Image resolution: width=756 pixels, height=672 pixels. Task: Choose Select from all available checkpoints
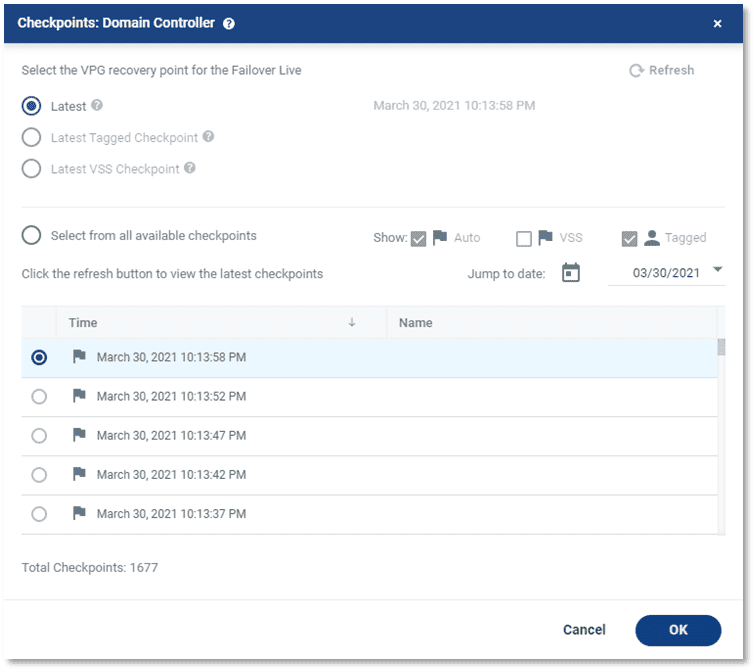pos(32,236)
